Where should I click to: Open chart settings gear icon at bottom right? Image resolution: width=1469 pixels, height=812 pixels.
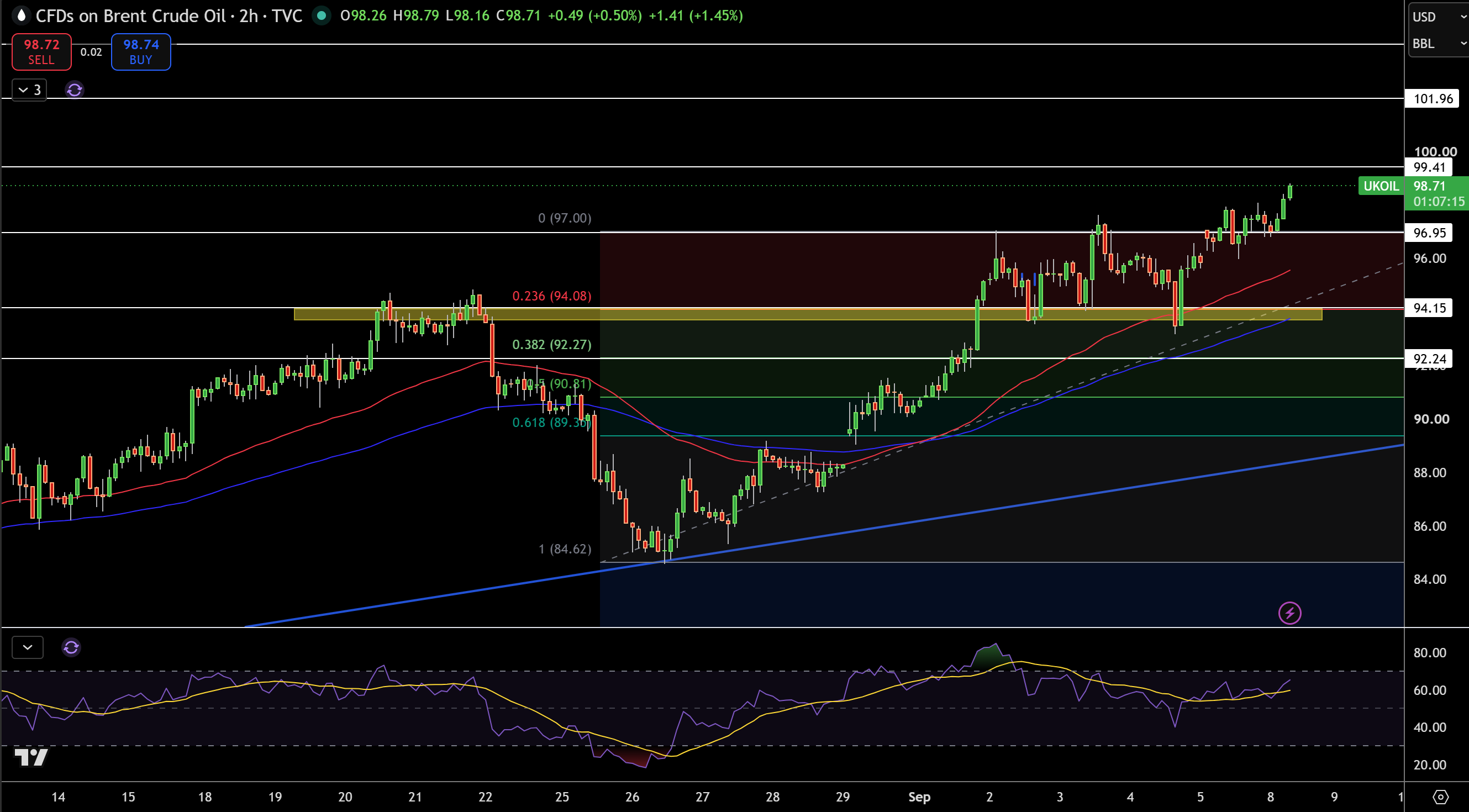[x=1440, y=797]
